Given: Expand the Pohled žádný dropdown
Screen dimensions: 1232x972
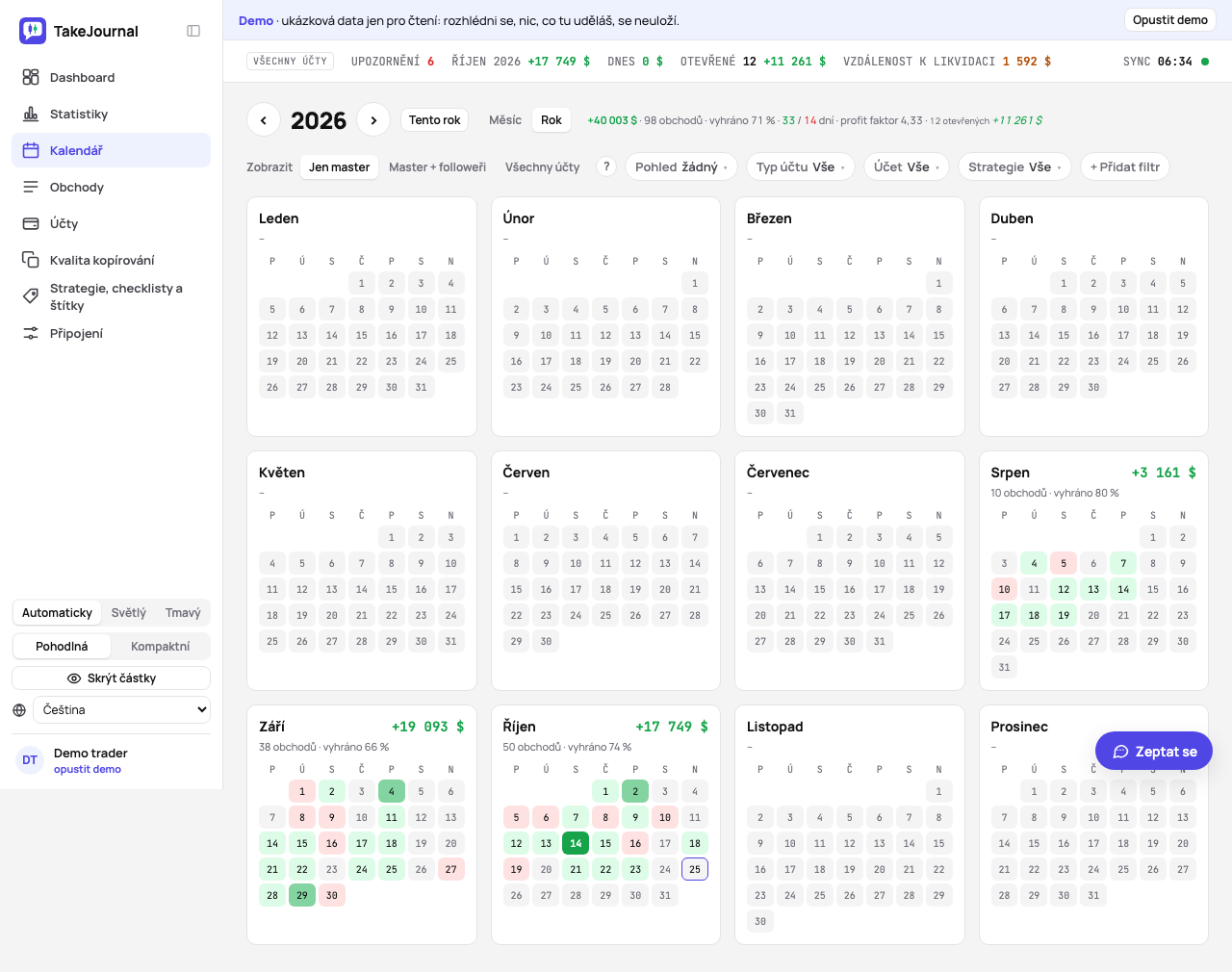Looking at the screenshot, I should pyautogui.click(x=681, y=166).
